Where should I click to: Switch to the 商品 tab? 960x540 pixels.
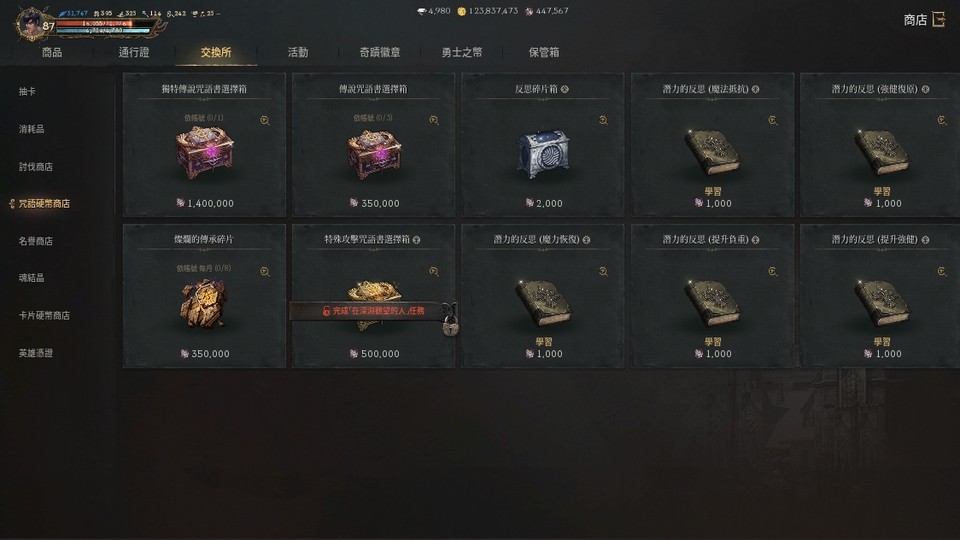point(52,53)
